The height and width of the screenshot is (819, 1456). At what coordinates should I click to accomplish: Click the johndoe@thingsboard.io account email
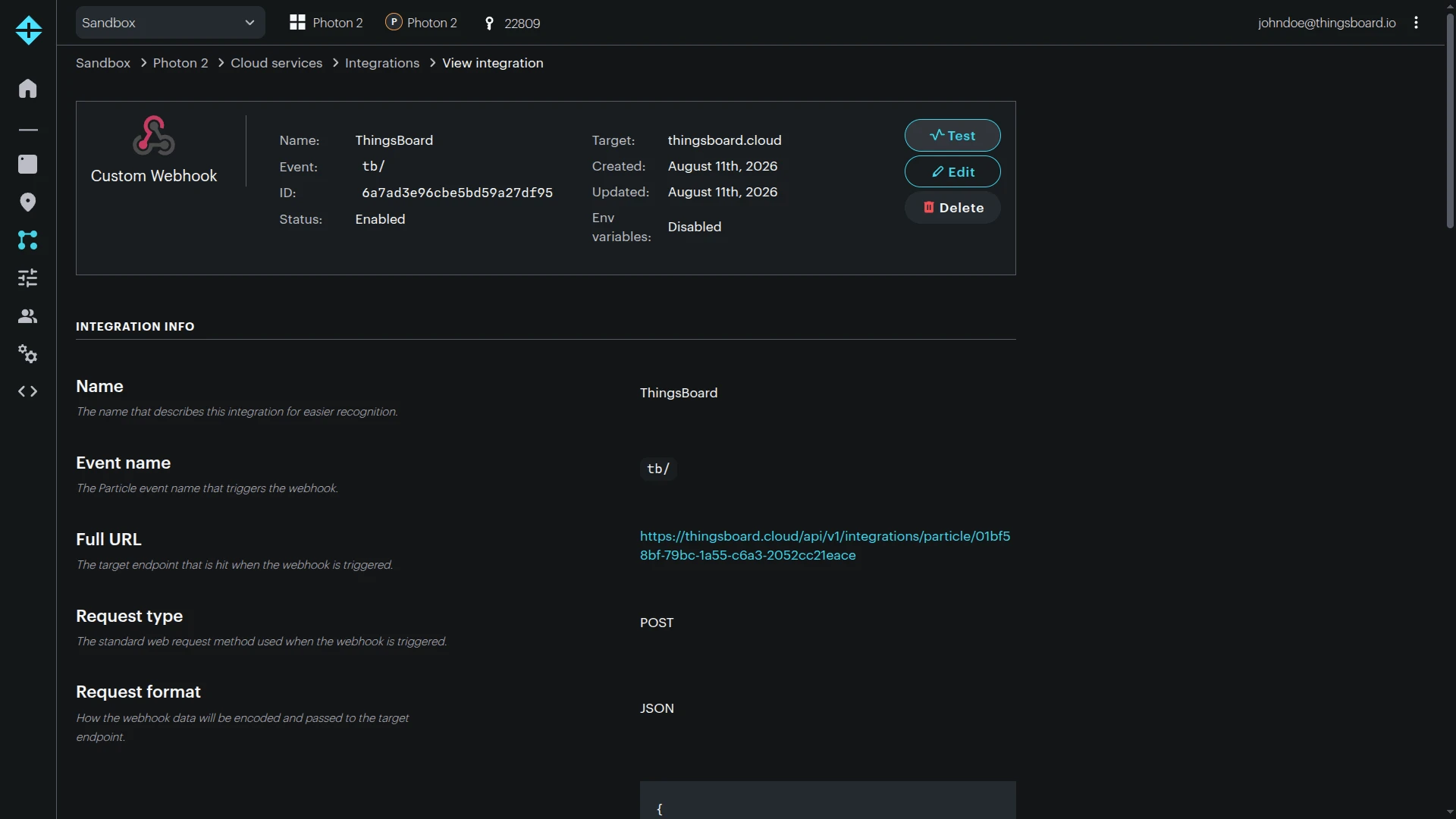(1326, 23)
